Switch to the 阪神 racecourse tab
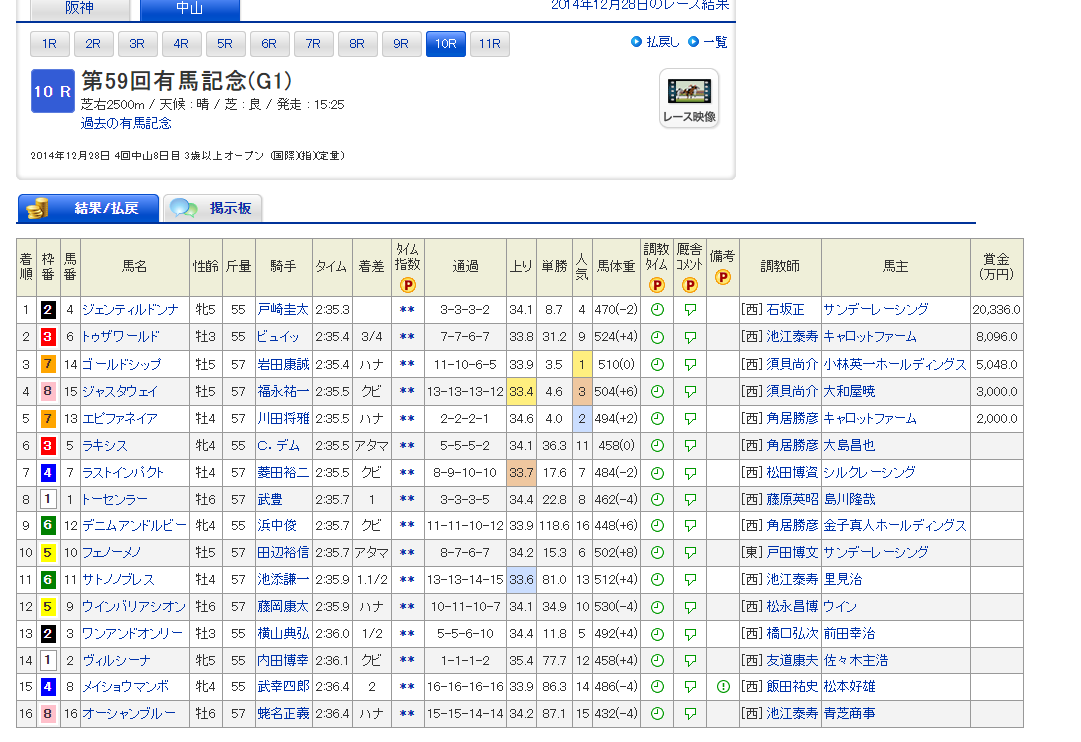1081x742 pixels. tap(80, 9)
